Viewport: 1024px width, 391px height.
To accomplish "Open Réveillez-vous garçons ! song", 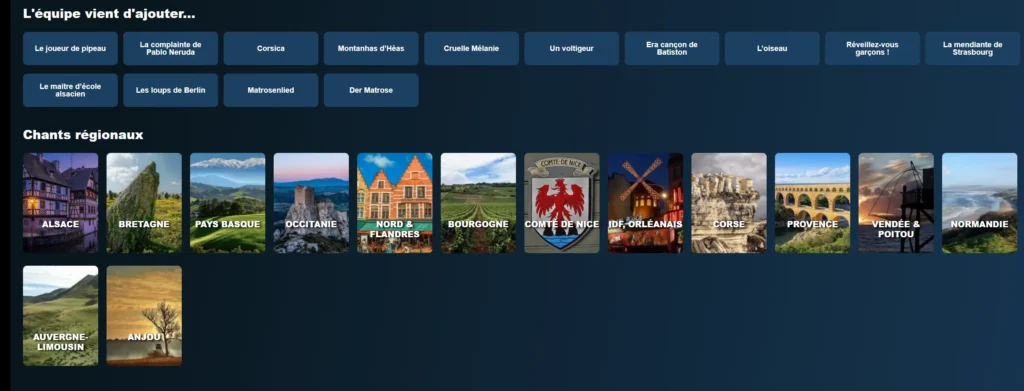I will click(872, 48).
